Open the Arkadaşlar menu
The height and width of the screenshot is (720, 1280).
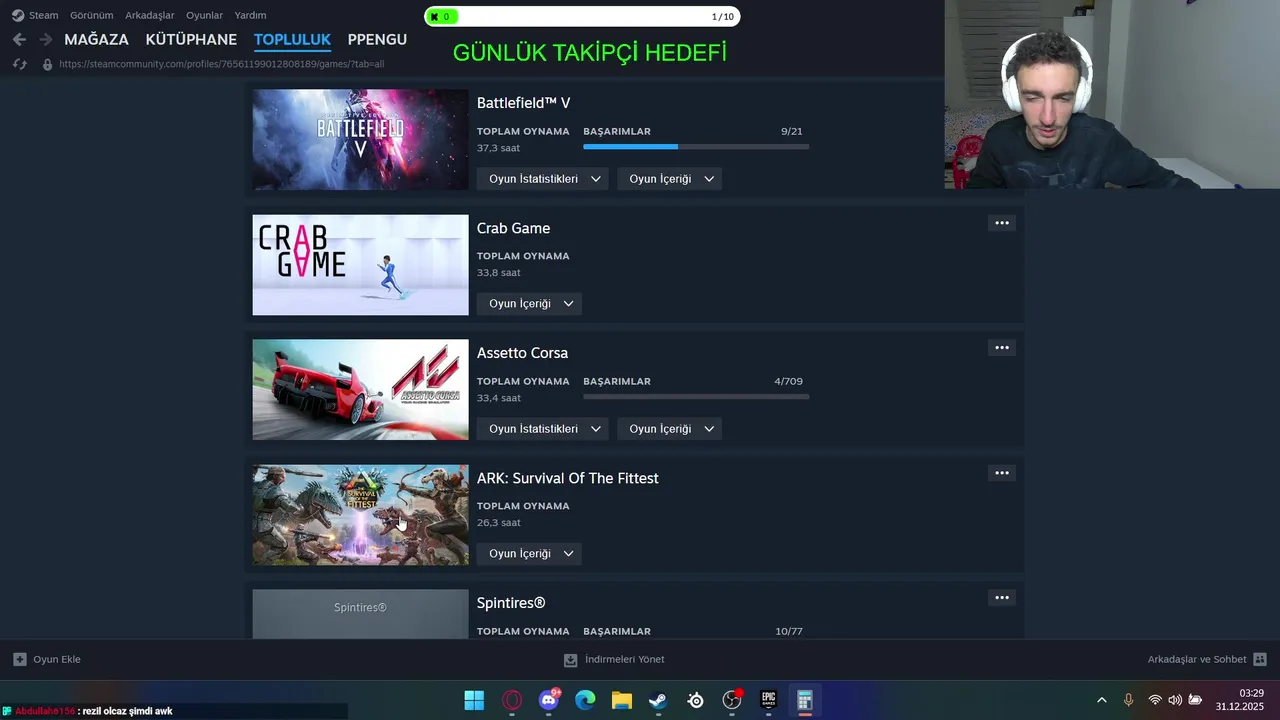pos(149,15)
